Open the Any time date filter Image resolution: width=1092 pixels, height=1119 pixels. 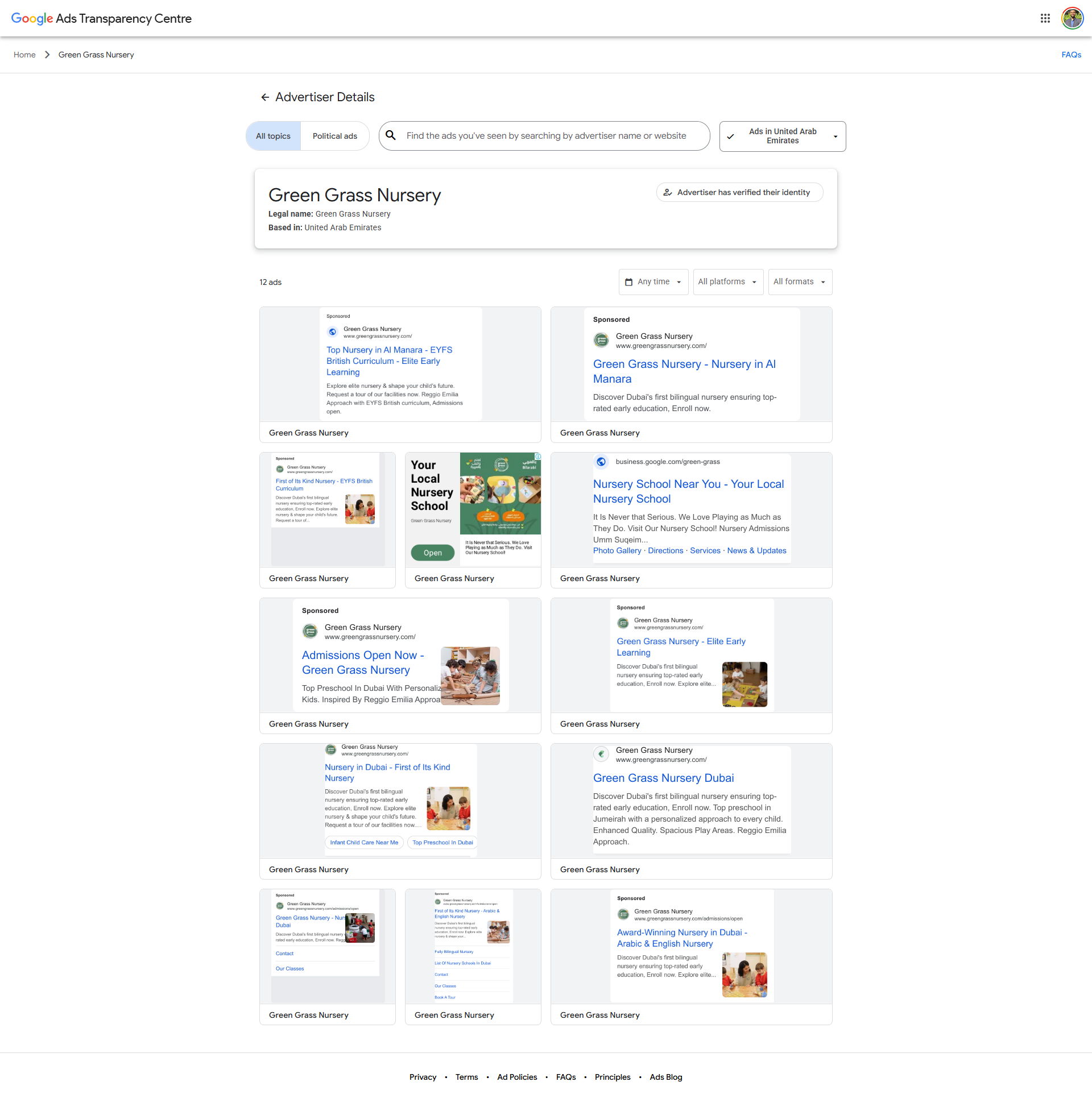(x=653, y=282)
